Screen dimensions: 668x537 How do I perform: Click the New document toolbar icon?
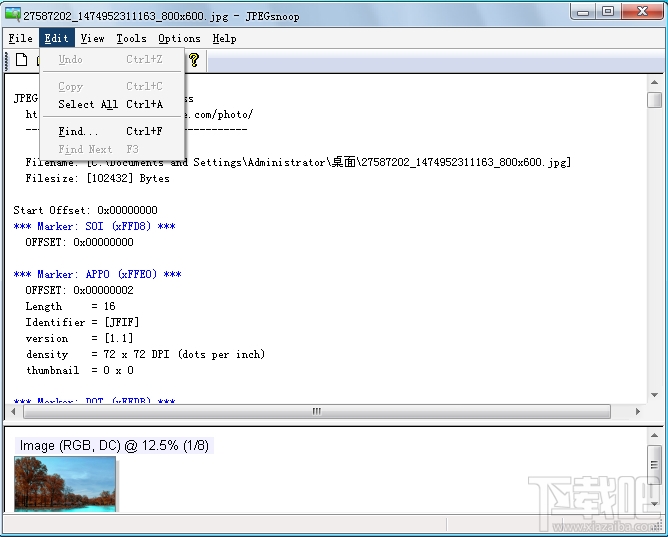point(21,60)
